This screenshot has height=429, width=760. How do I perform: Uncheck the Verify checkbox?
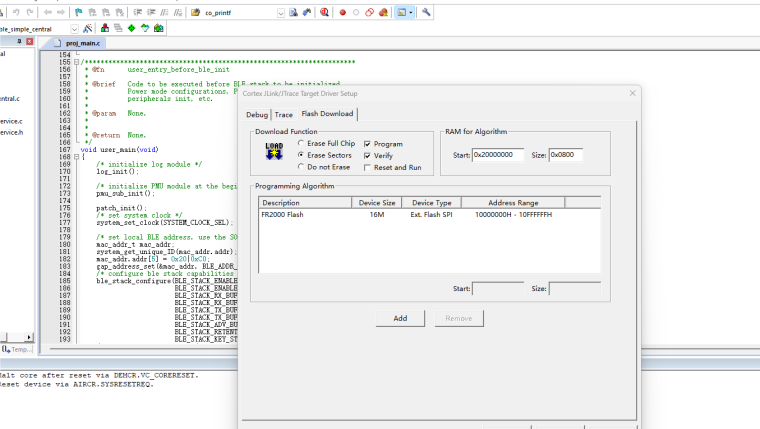[367, 156]
